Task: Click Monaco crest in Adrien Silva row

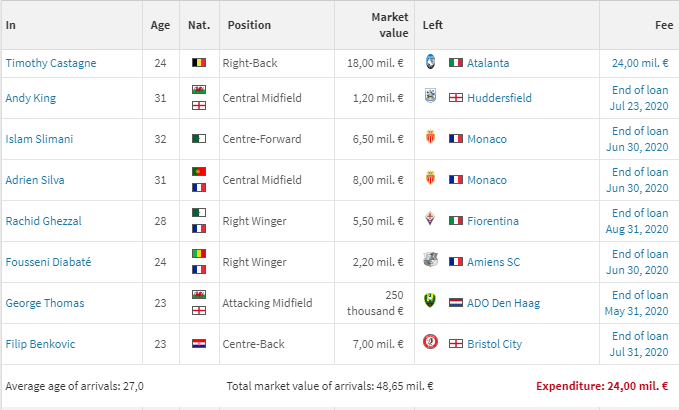Action: tap(431, 180)
